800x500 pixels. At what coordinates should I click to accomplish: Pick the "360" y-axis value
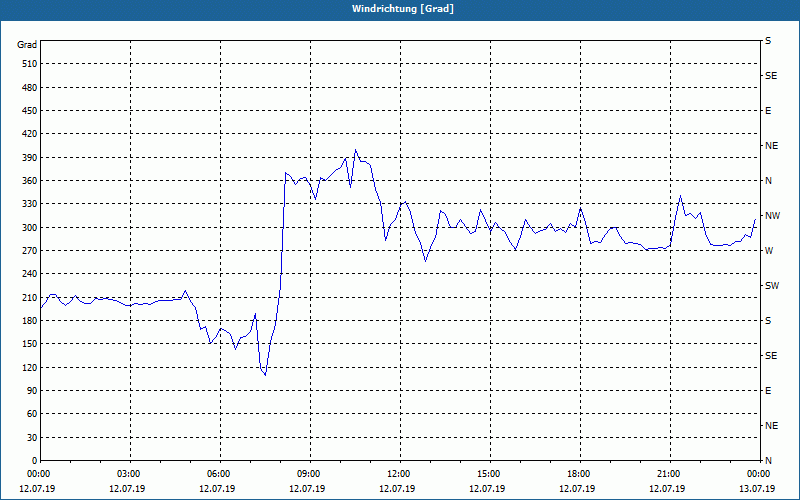click(30, 181)
